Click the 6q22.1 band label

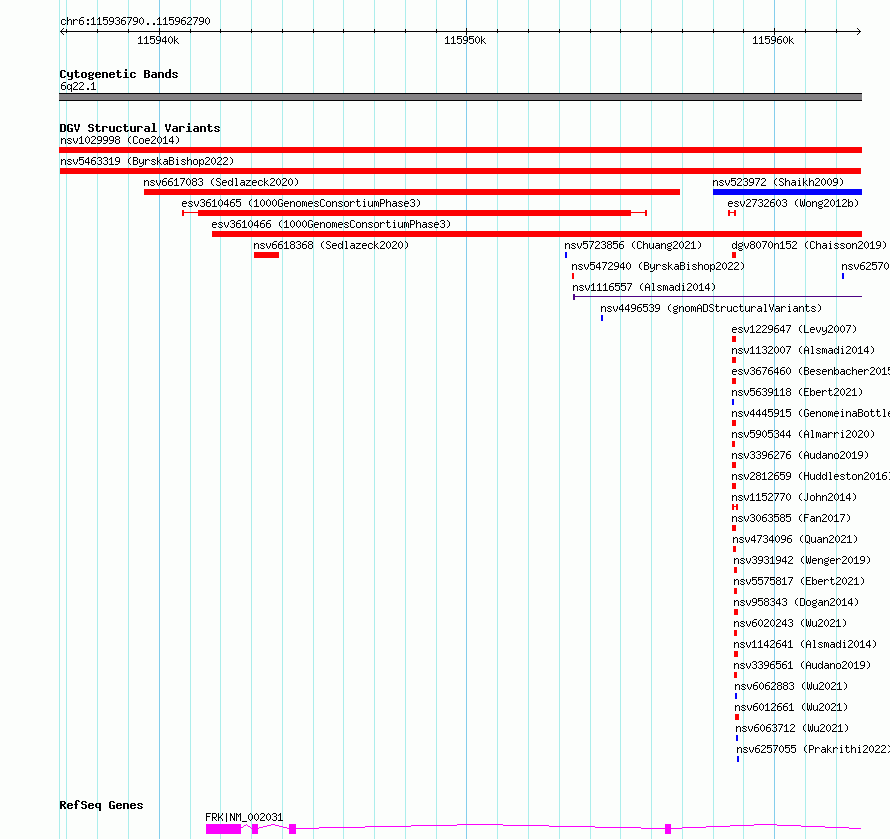coord(78,86)
